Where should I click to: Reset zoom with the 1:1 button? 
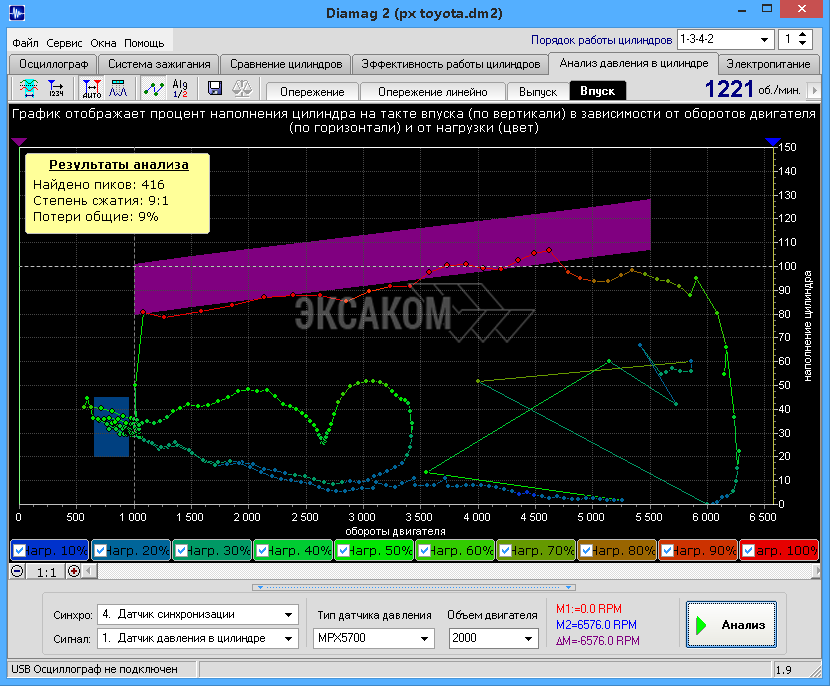[x=46, y=571]
